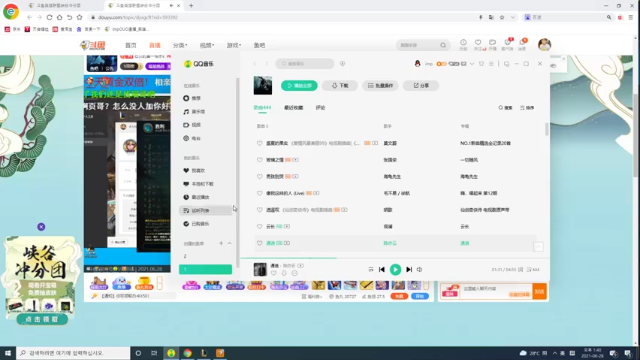Expand the account dropdown arrow in QQ Music
640x360 pixels.
pyautogui.click(x=472, y=64)
